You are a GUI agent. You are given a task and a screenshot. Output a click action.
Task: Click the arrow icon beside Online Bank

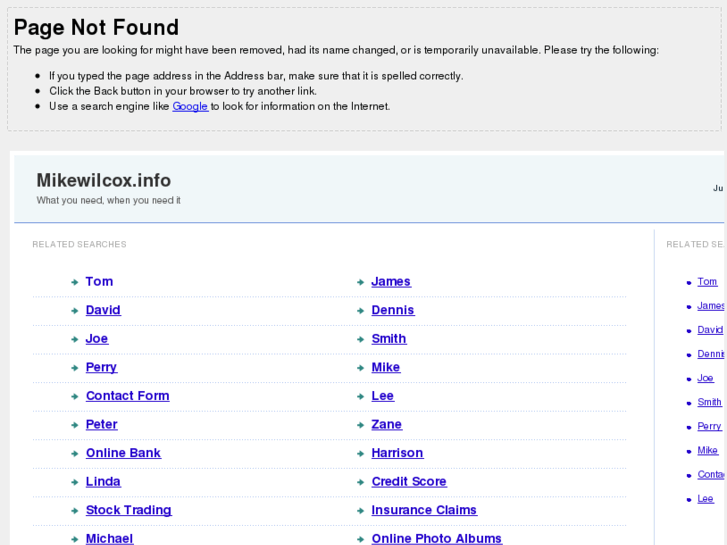(75, 454)
